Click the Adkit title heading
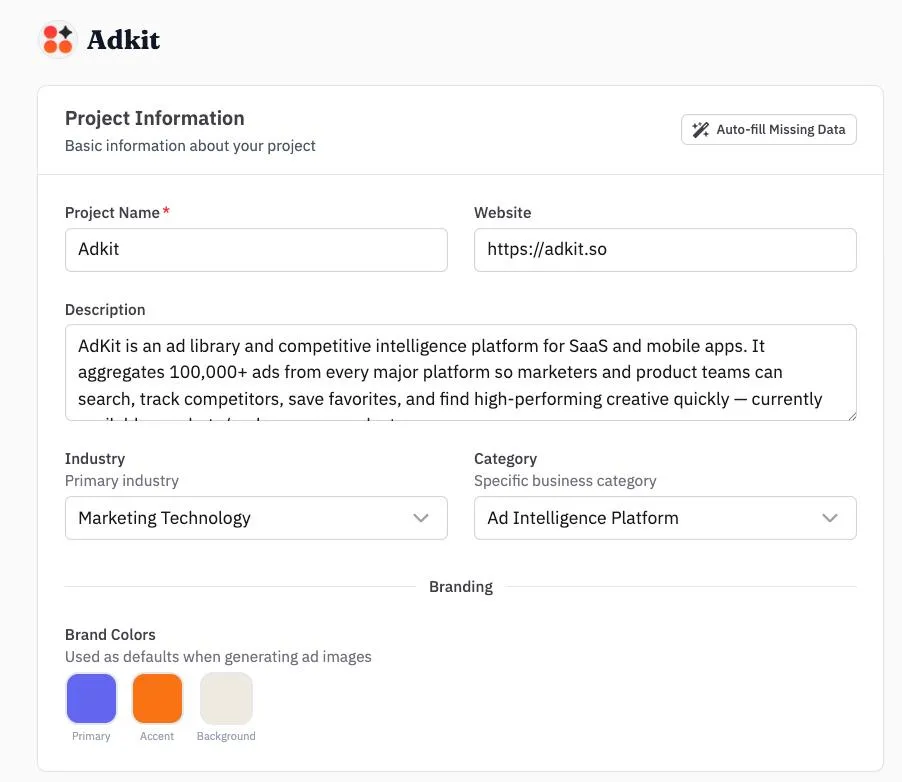This screenshot has width=902, height=782. click(123, 41)
